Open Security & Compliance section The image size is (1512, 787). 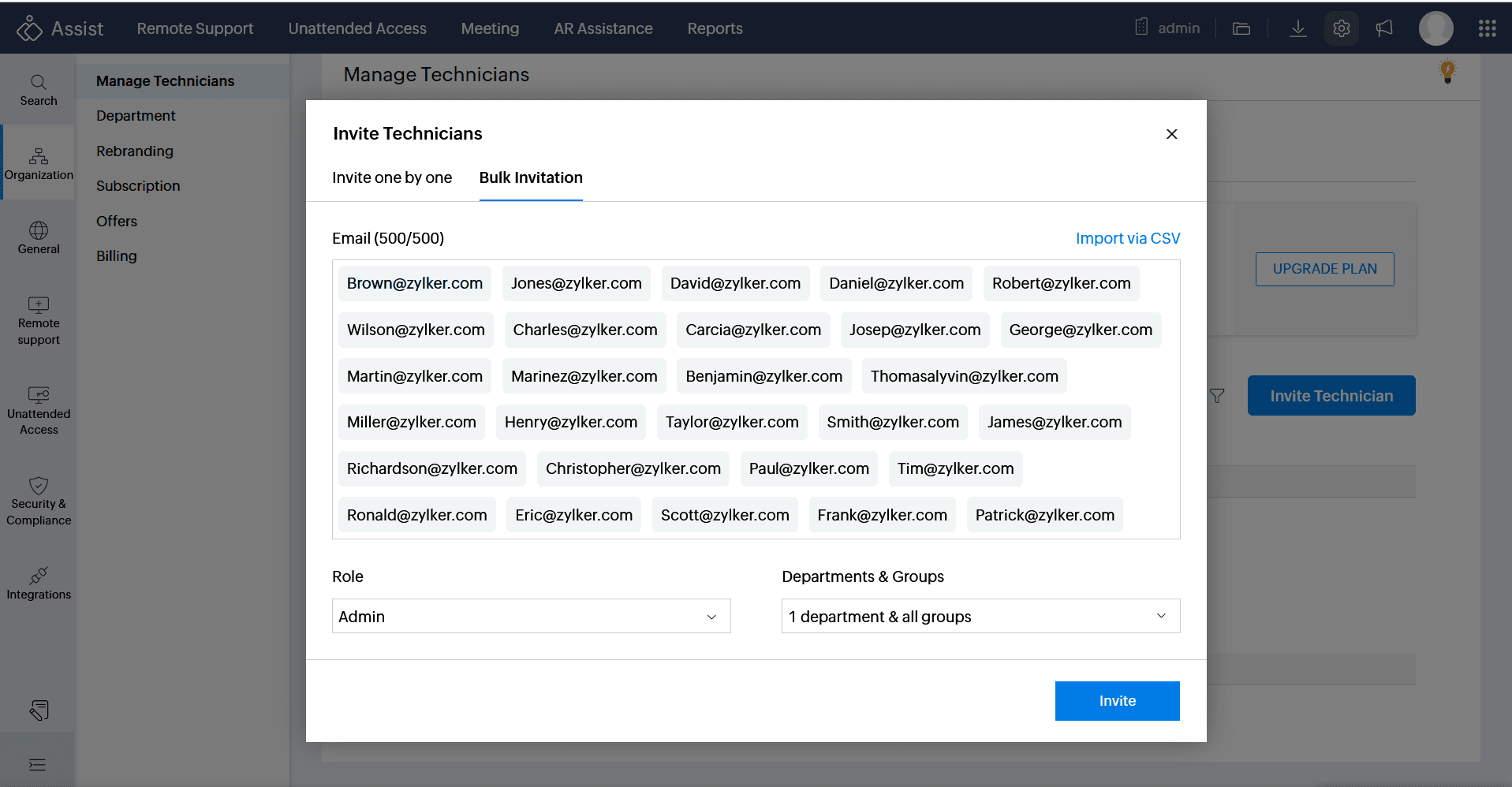tap(38, 502)
